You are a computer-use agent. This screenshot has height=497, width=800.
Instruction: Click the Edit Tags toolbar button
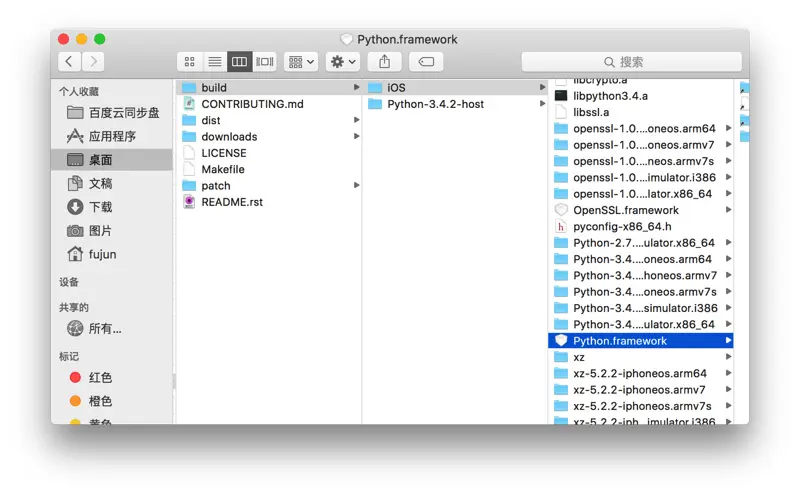click(x=426, y=62)
